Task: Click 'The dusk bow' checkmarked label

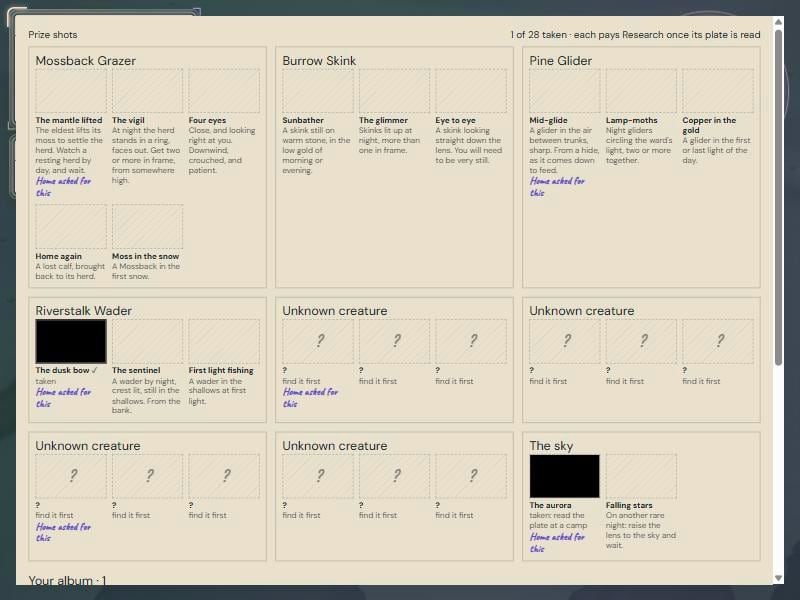Action: pos(66,370)
